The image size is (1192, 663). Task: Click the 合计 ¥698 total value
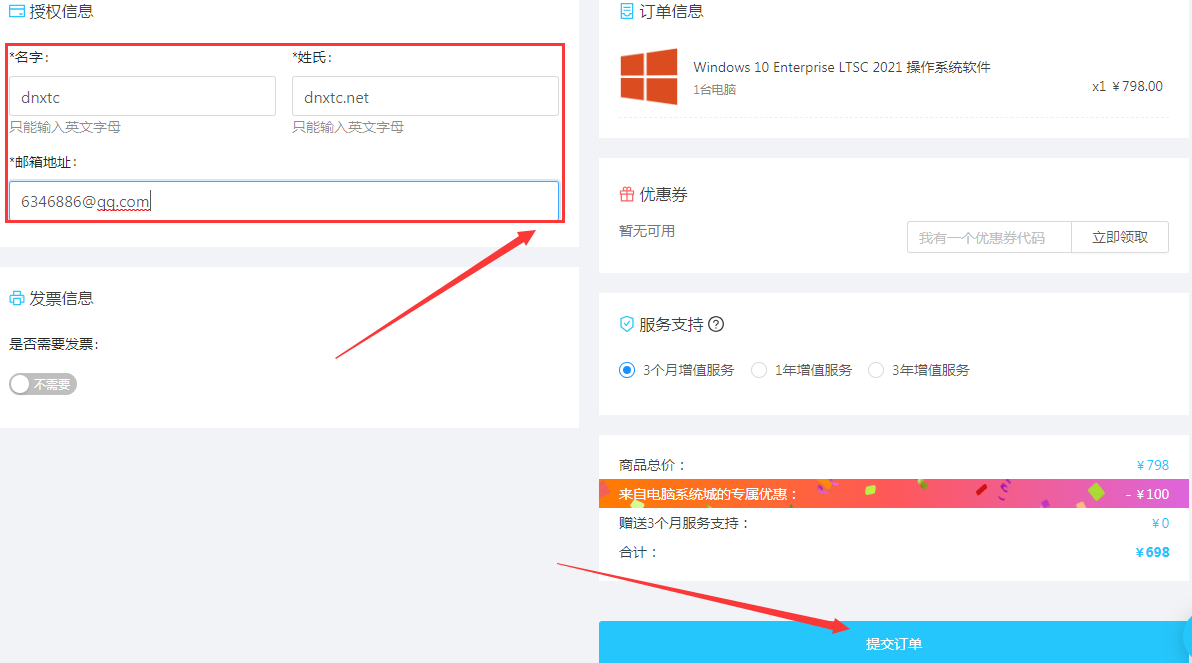[x=1152, y=552]
